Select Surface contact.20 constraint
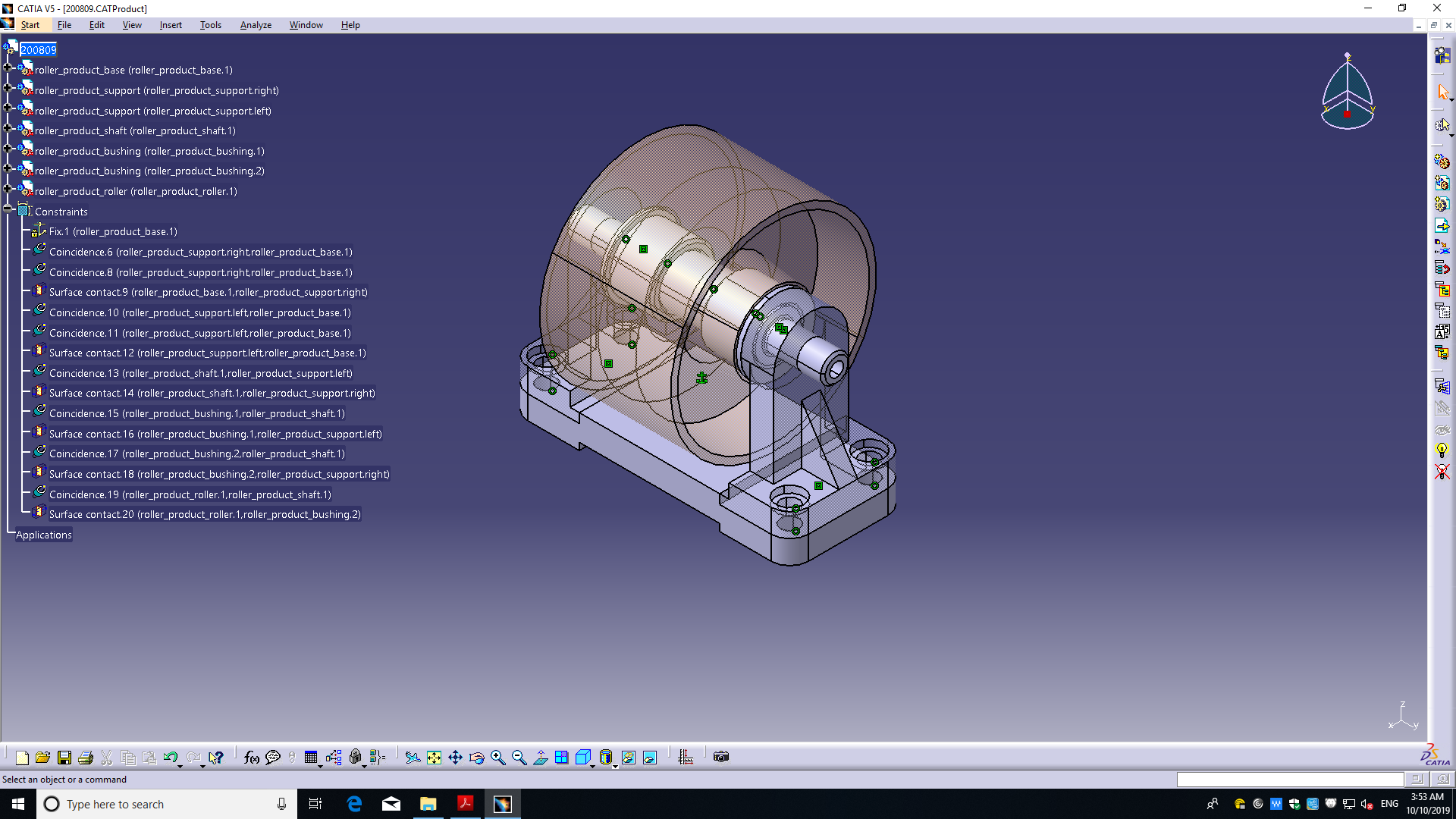Screen dimensions: 1456x819 205,514
